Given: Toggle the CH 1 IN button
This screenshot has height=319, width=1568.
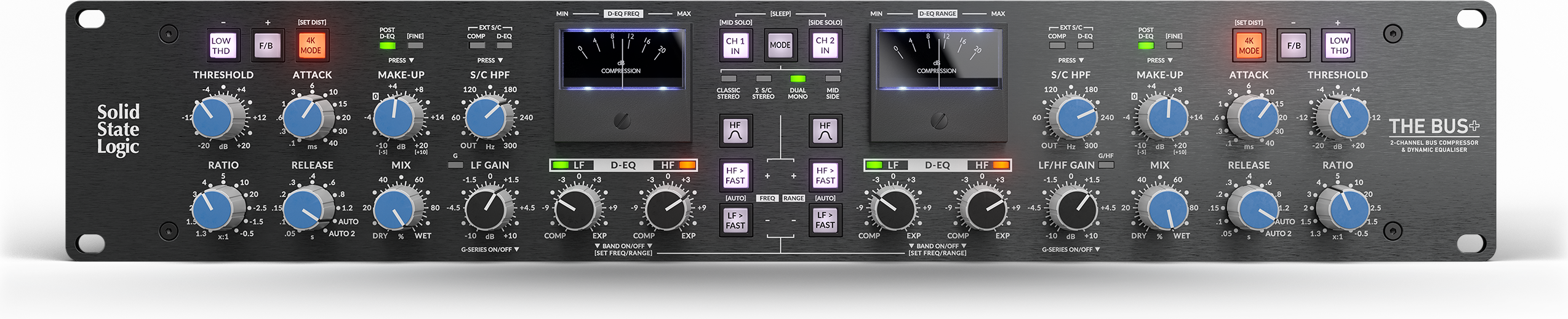Looking at the screenshot, I should tap(735, 45).
